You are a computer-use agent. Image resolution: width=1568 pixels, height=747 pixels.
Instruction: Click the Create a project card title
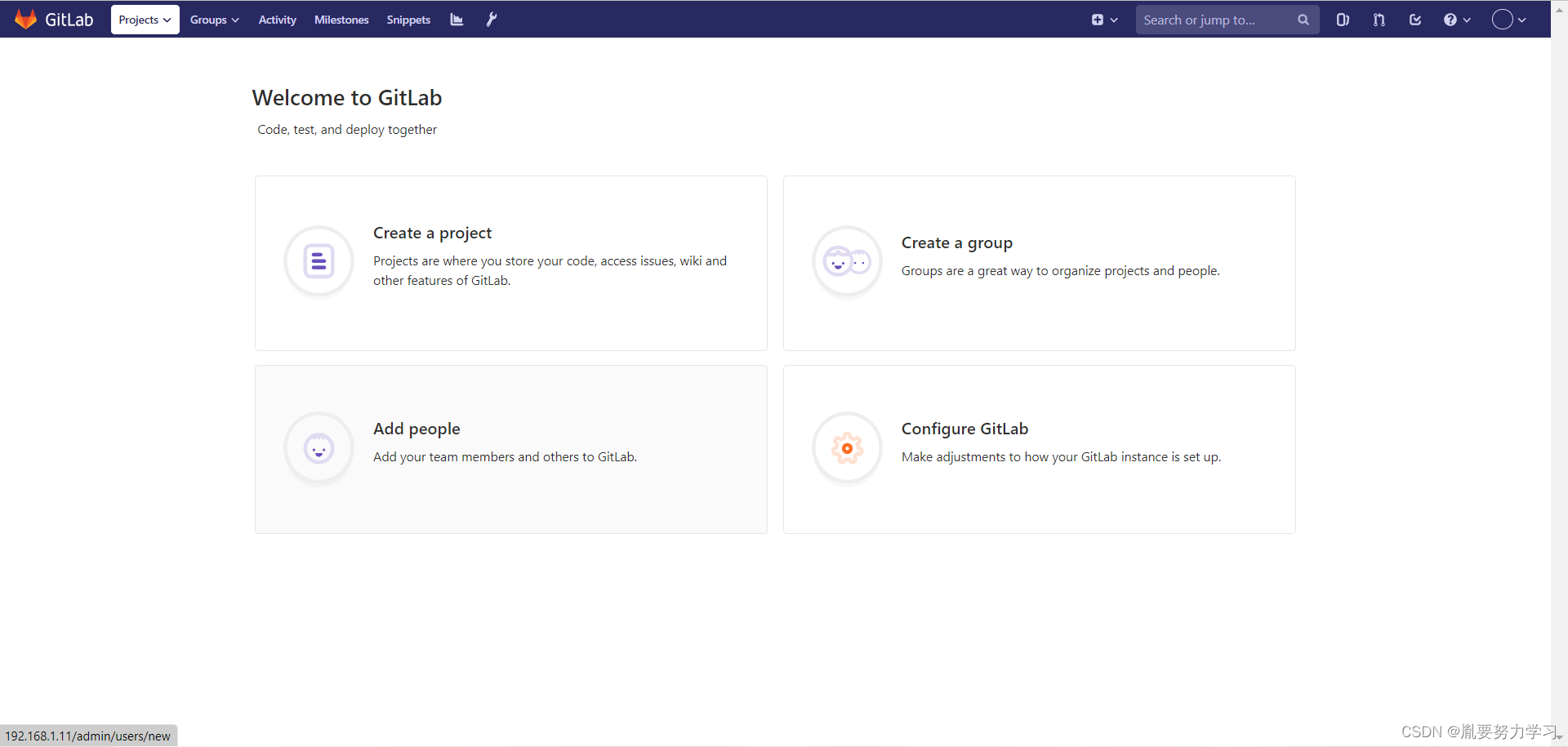click(432, 233)
